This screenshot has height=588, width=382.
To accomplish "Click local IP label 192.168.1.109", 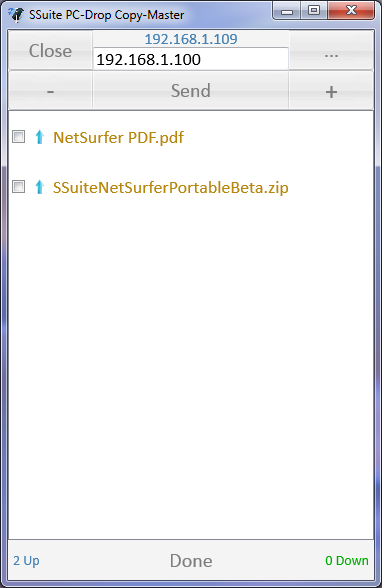I will pos(191,39).
